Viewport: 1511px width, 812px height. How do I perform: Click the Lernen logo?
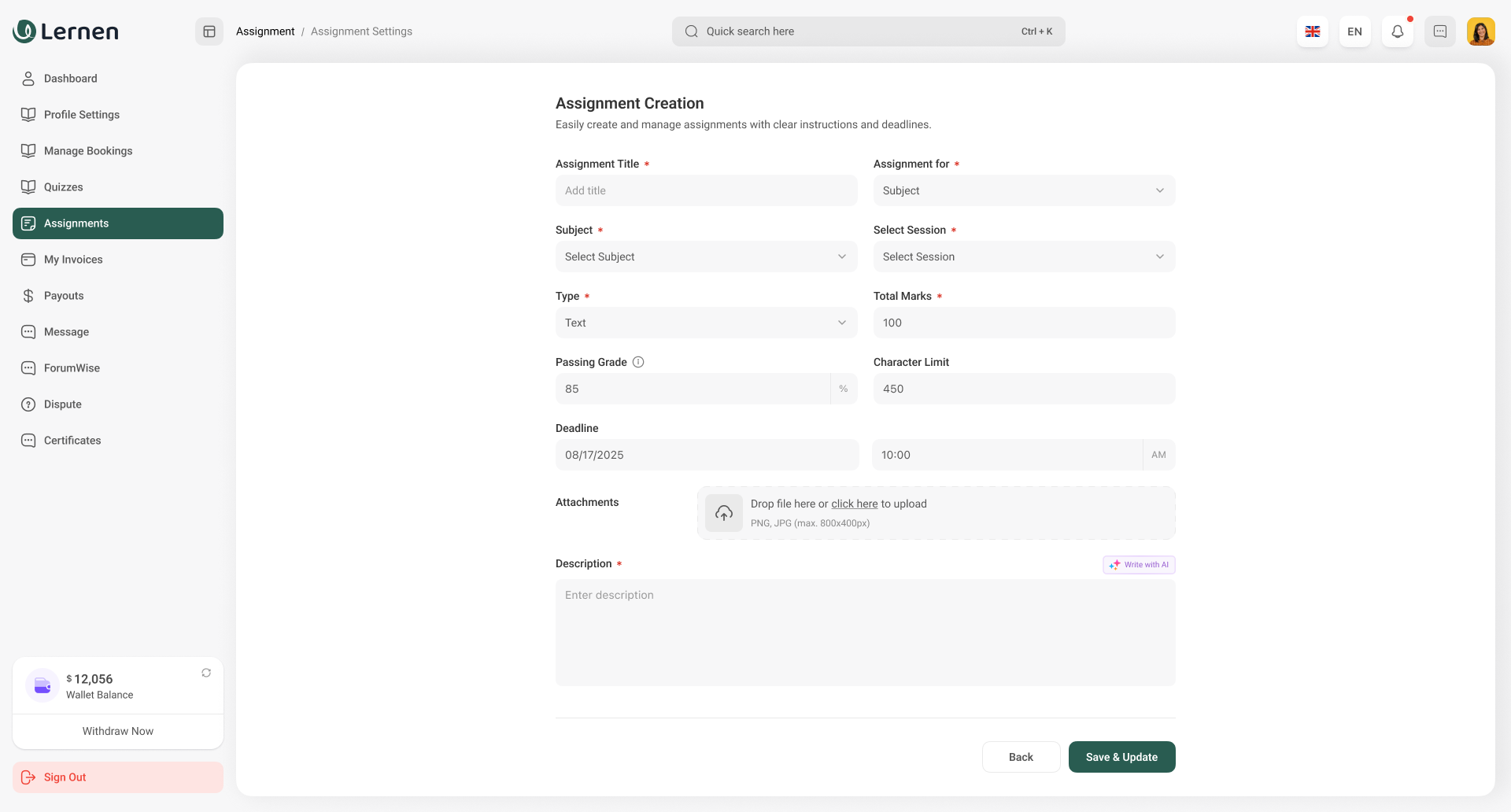point(66,31)
